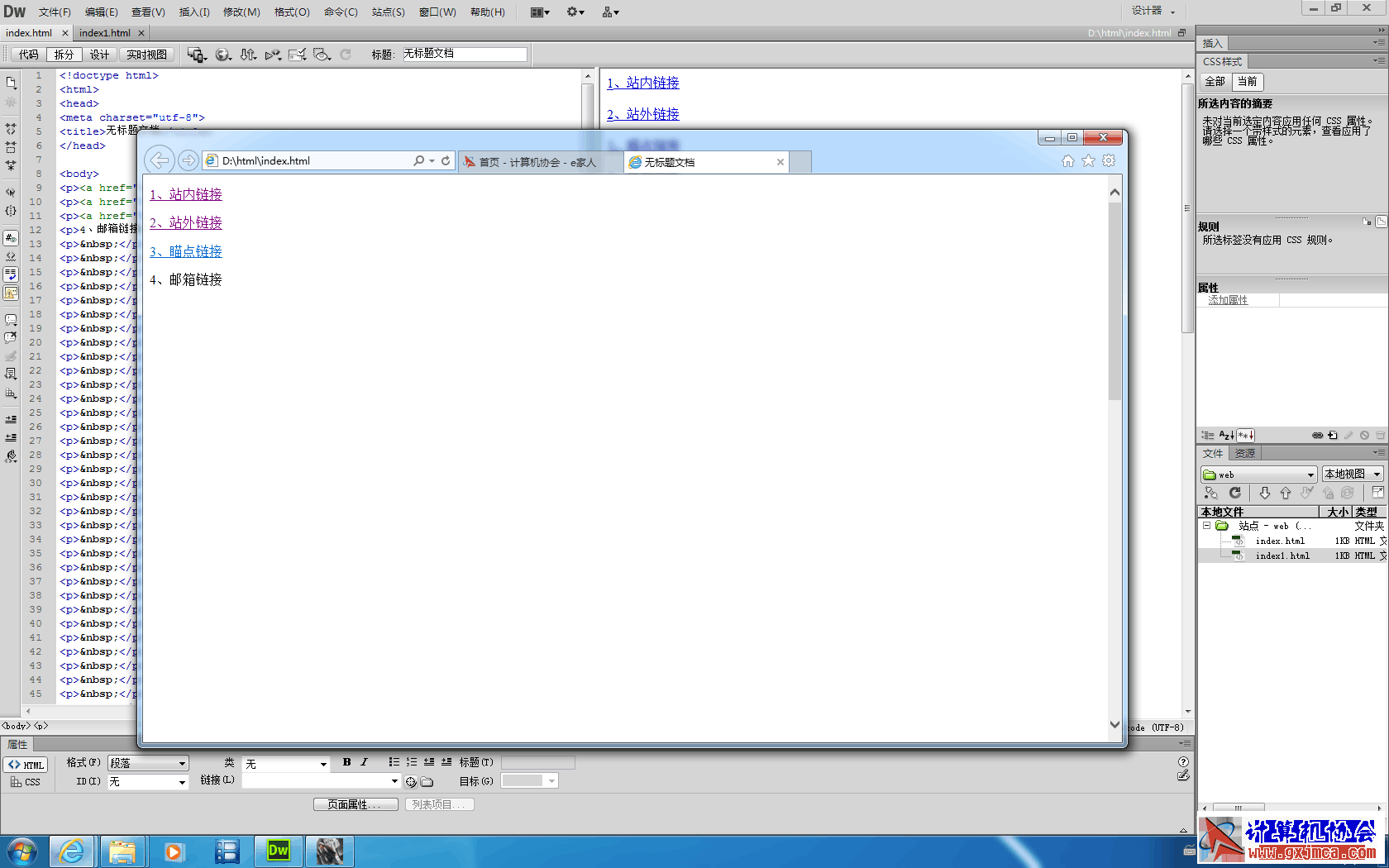Open the layout icon menu in Dreamweaver's top bar
This screenshot has width=1389, height=868.
[x=540, y=12]
